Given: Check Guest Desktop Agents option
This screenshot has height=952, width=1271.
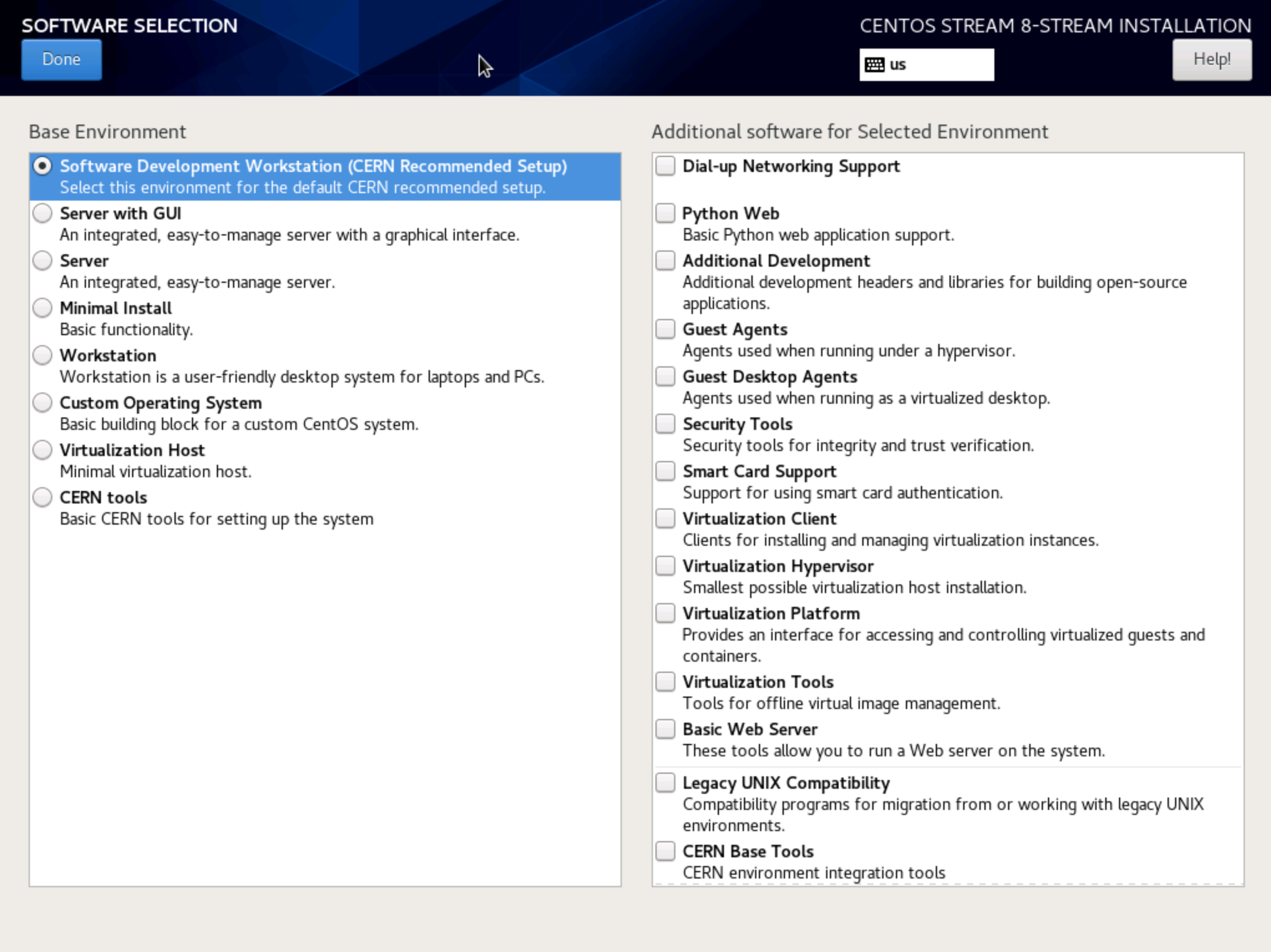Looking at the screenshot, I should pyautogui.click(x=665, y=377).
